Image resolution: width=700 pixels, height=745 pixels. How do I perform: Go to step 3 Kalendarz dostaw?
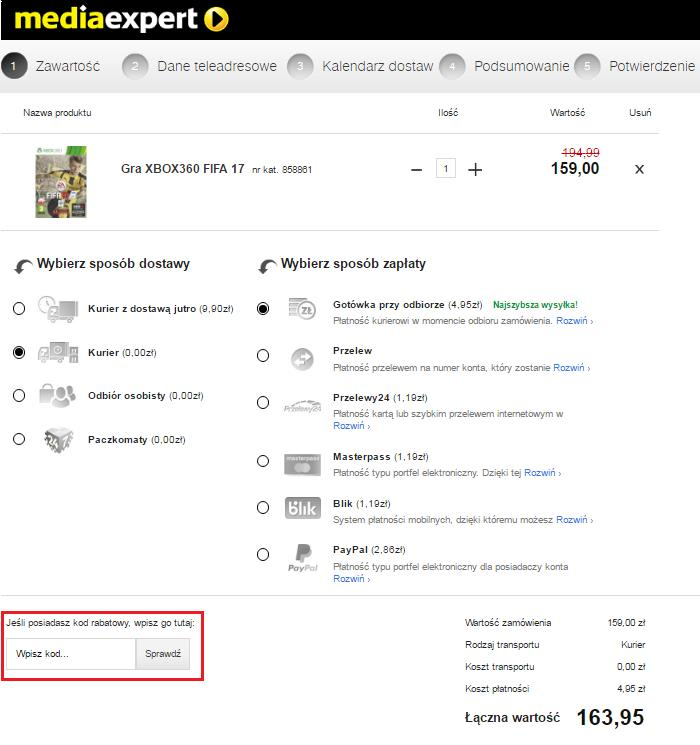coord(360,66)
